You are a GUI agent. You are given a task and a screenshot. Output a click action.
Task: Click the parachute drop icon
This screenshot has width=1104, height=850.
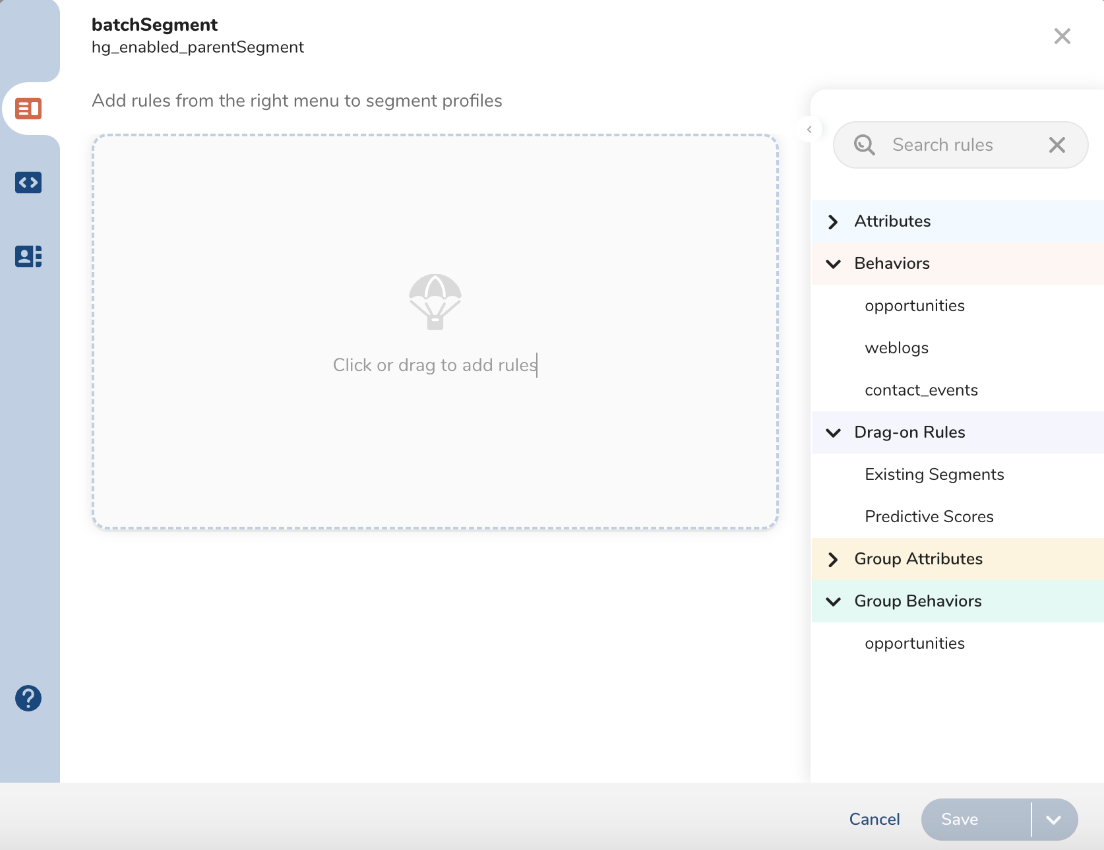pos(435,302)
